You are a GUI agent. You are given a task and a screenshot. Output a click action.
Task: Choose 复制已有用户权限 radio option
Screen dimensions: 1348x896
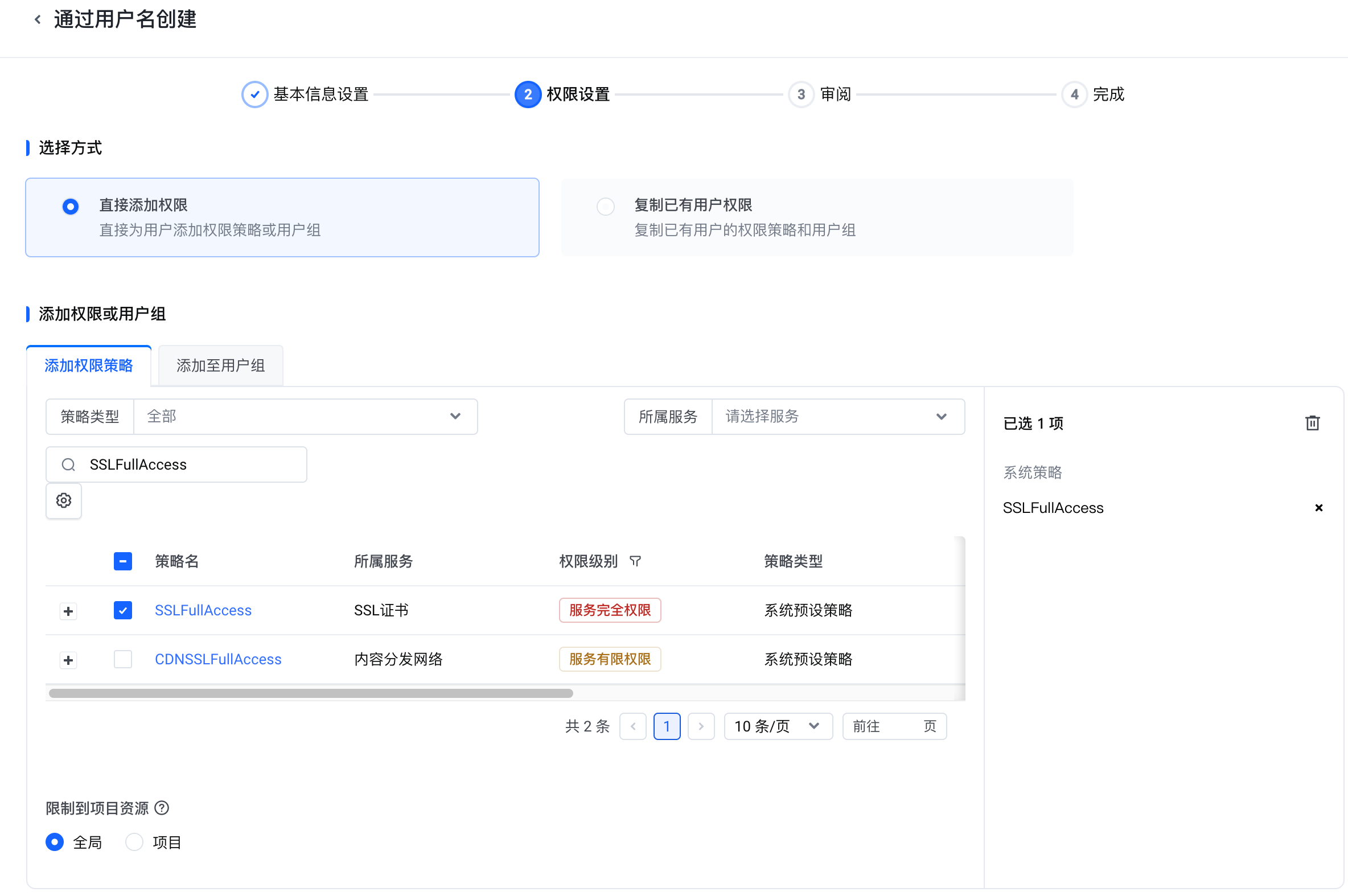(x=605, y=206)
